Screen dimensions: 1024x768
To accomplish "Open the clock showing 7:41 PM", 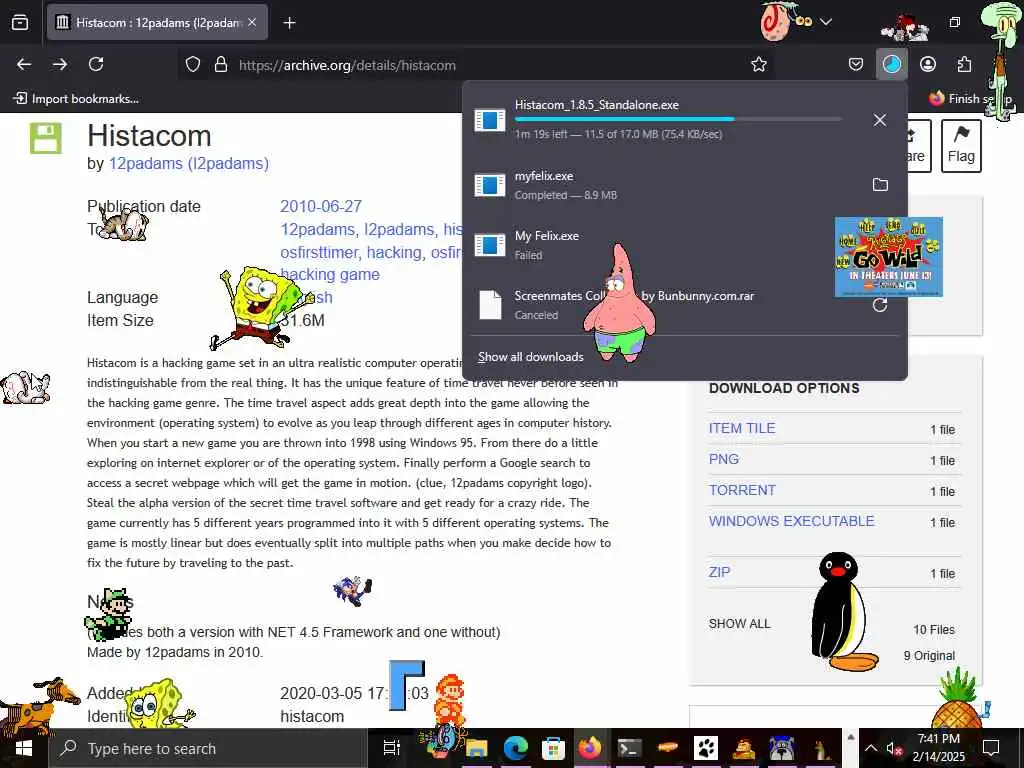I will pos(938,748).
